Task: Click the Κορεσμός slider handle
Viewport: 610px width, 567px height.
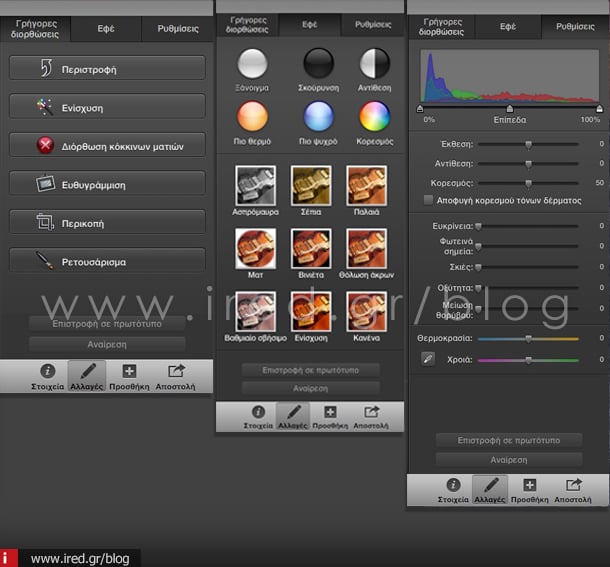Action: pos(528,184)
